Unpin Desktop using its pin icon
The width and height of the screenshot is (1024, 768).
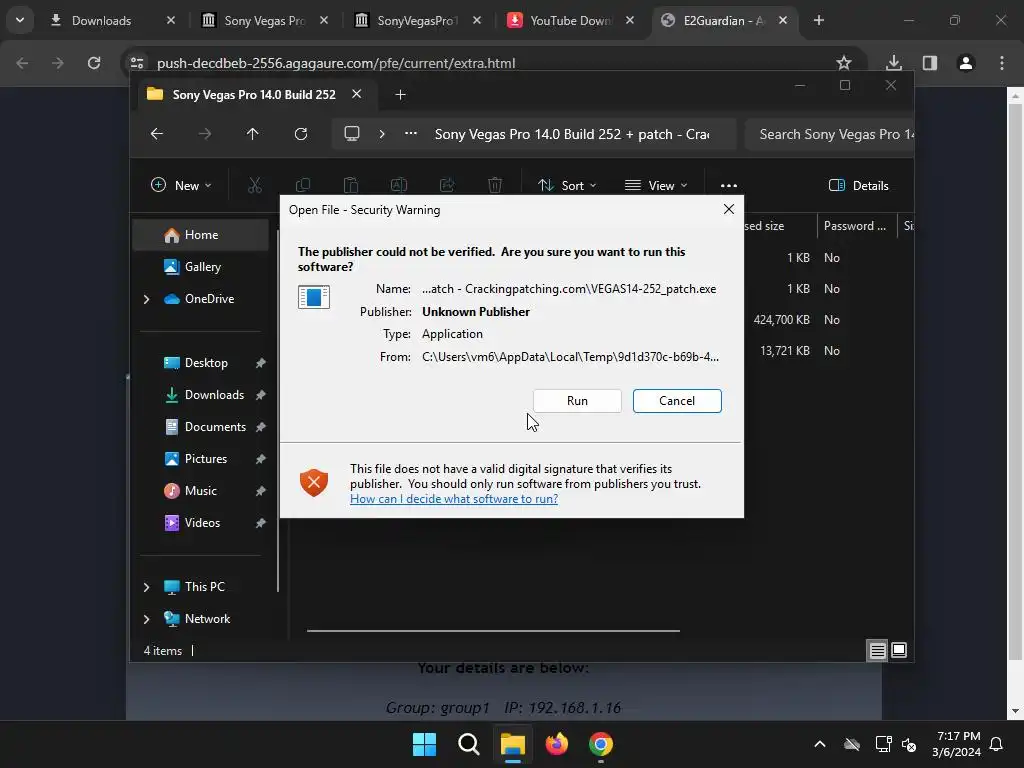(x=261, y=363)
